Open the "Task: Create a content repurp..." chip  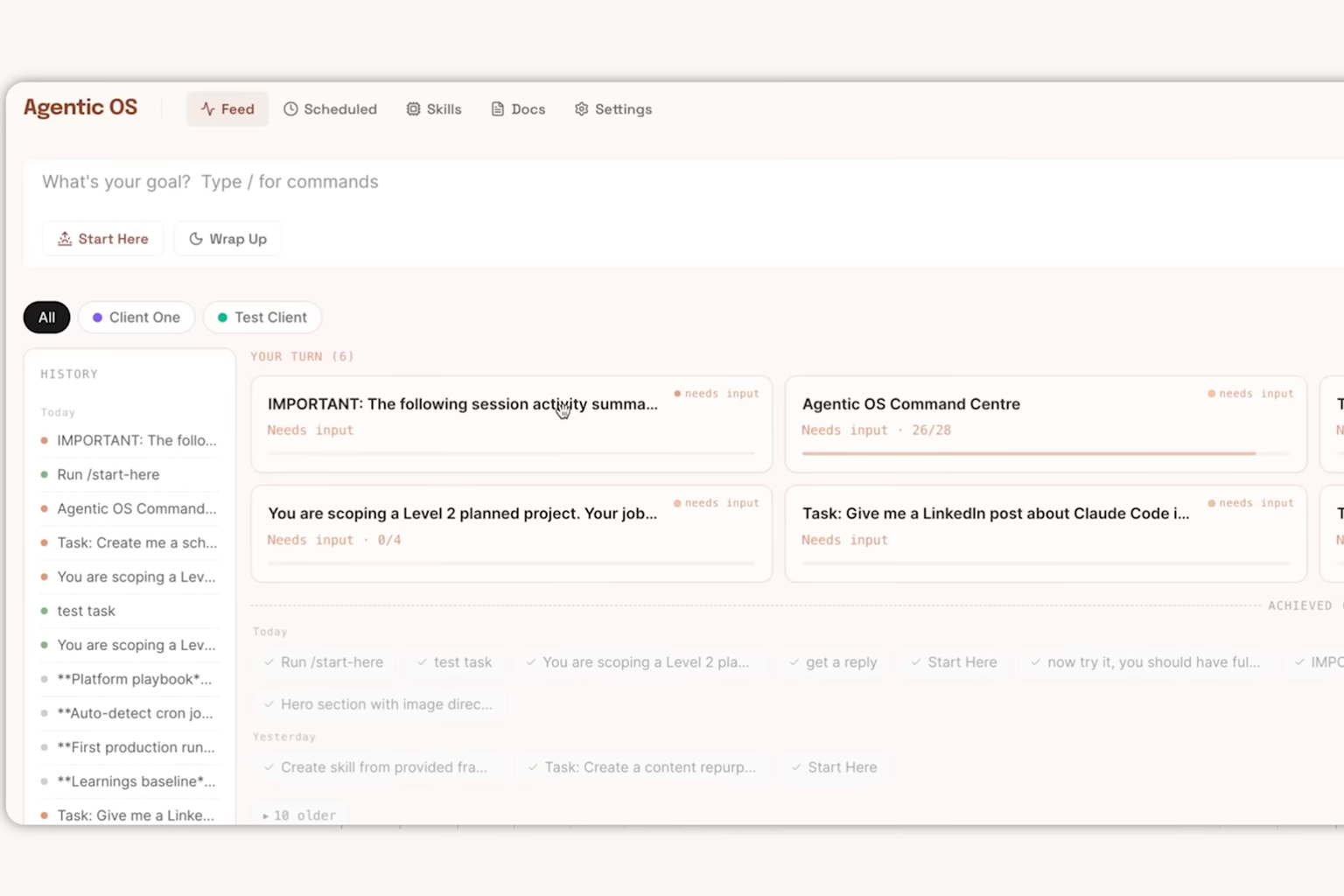(x=641, y=767)
